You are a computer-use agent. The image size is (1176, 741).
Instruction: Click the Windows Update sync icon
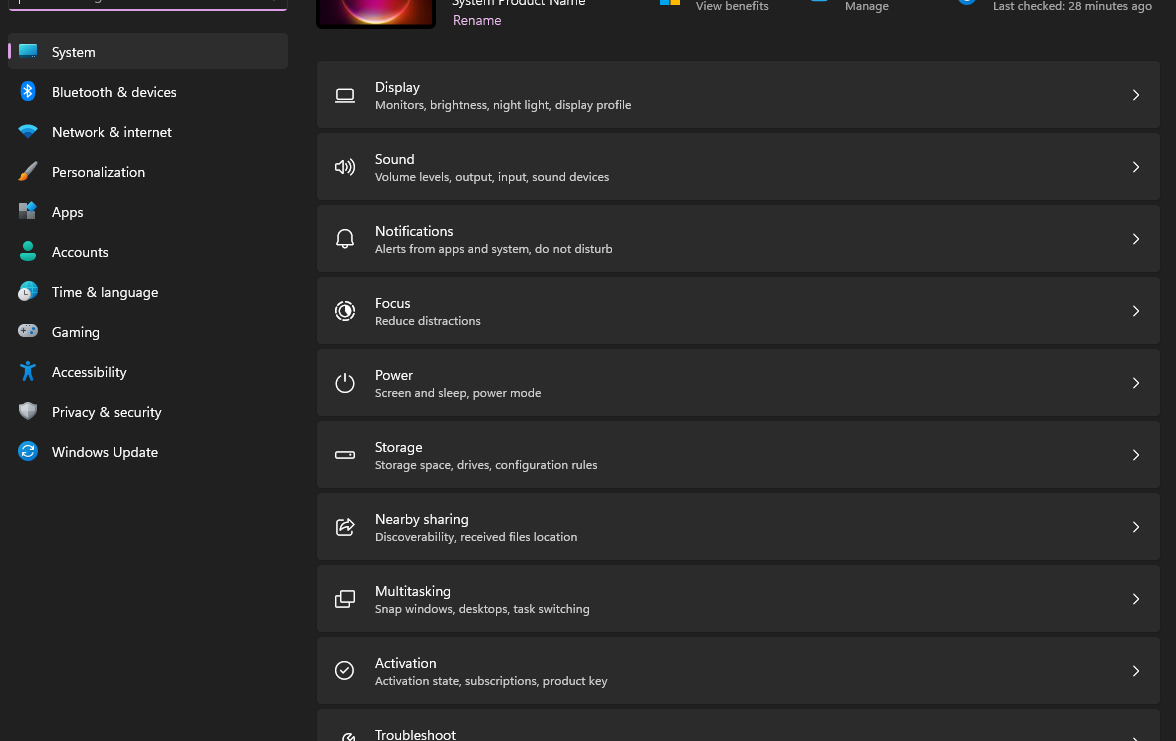point(28,452)
